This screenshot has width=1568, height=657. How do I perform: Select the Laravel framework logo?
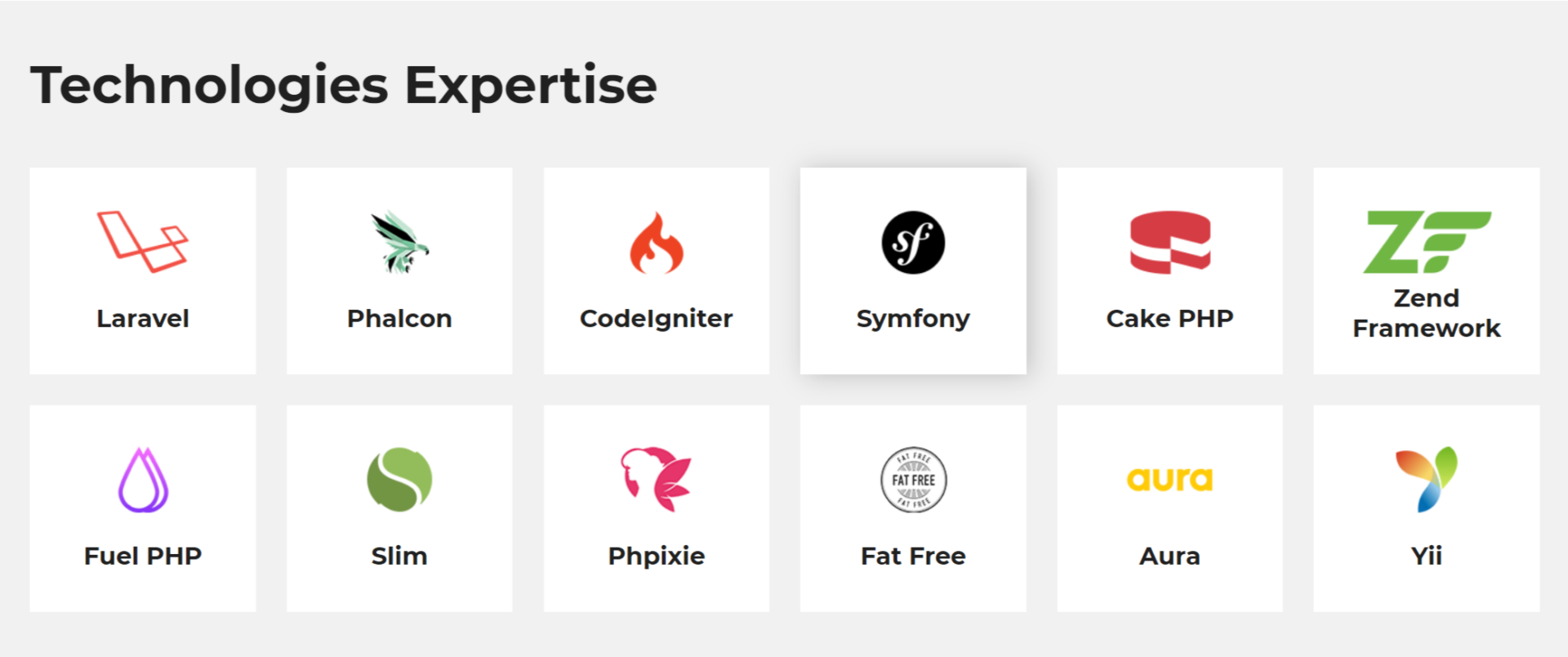(x=143, y=241)
